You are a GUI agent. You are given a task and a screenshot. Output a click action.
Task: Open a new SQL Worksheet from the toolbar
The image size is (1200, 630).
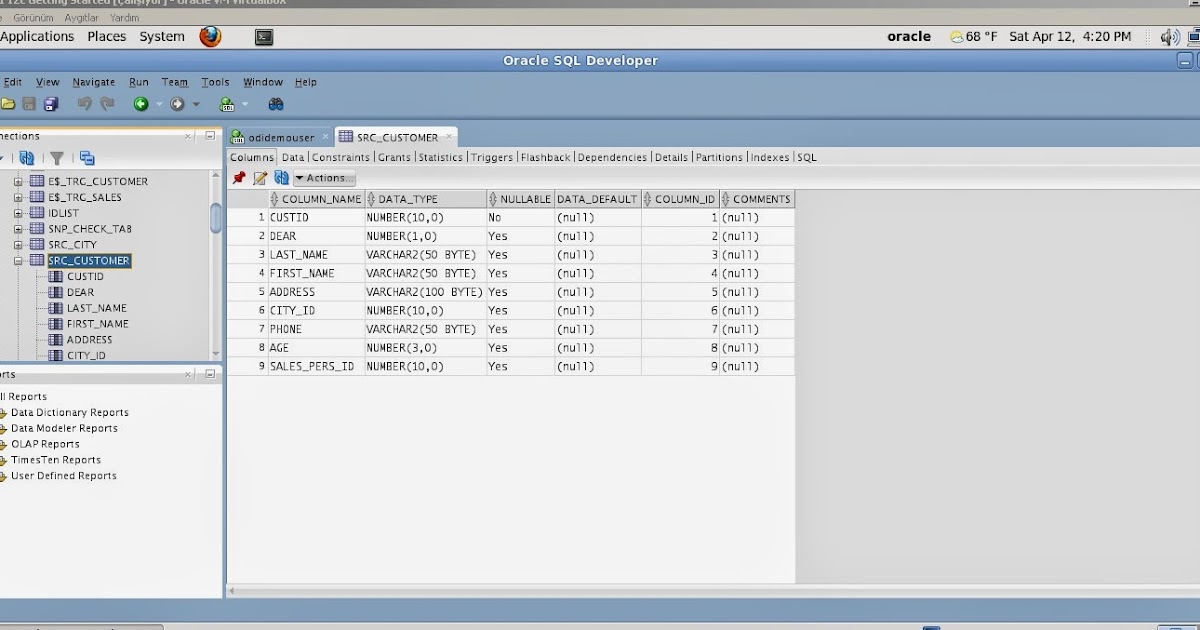coord(226,103)
